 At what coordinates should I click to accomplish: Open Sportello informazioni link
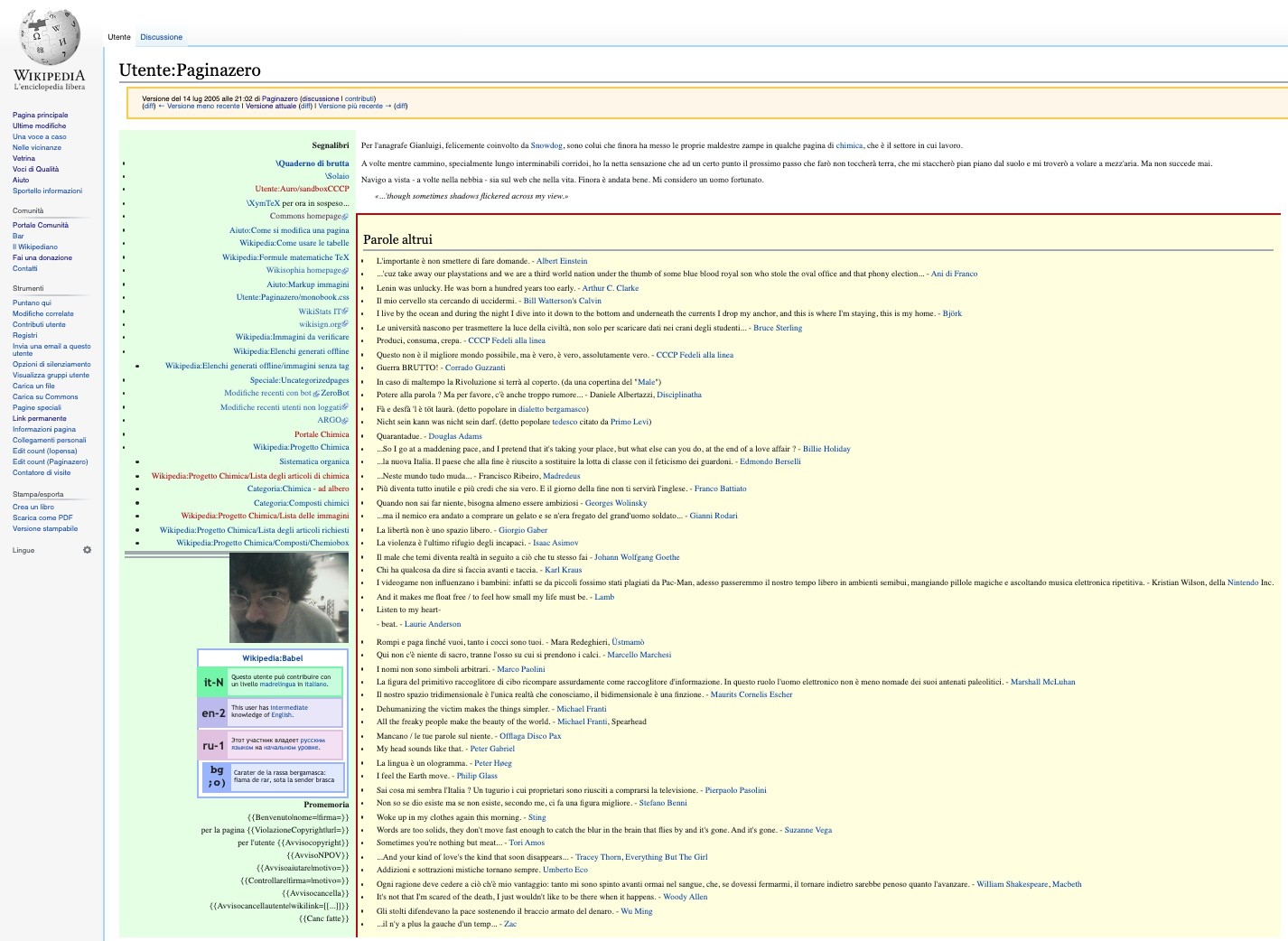[x=47, y=191]
